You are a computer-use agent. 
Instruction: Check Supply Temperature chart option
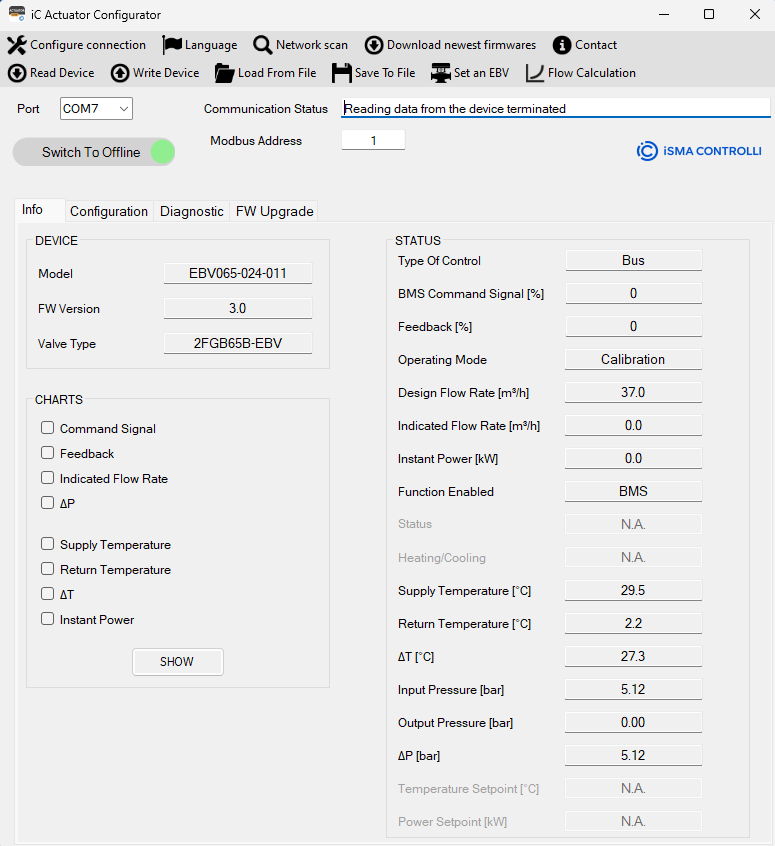[47, 544]
